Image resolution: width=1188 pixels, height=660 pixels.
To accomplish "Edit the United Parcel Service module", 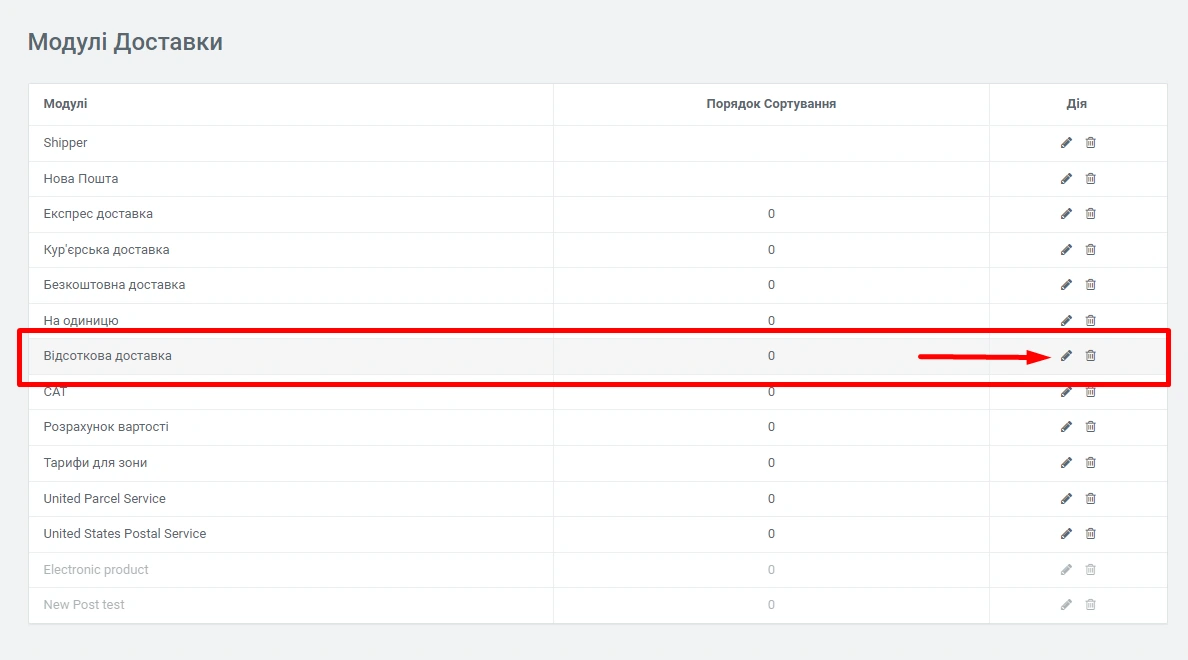I will tap(1066, 499).
